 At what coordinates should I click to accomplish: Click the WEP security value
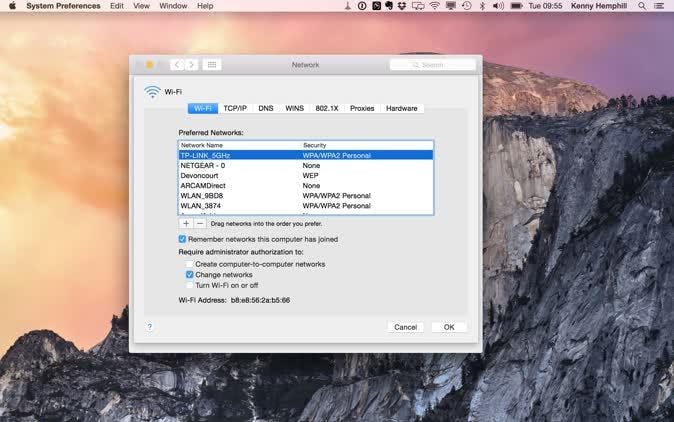coord(310,176)
